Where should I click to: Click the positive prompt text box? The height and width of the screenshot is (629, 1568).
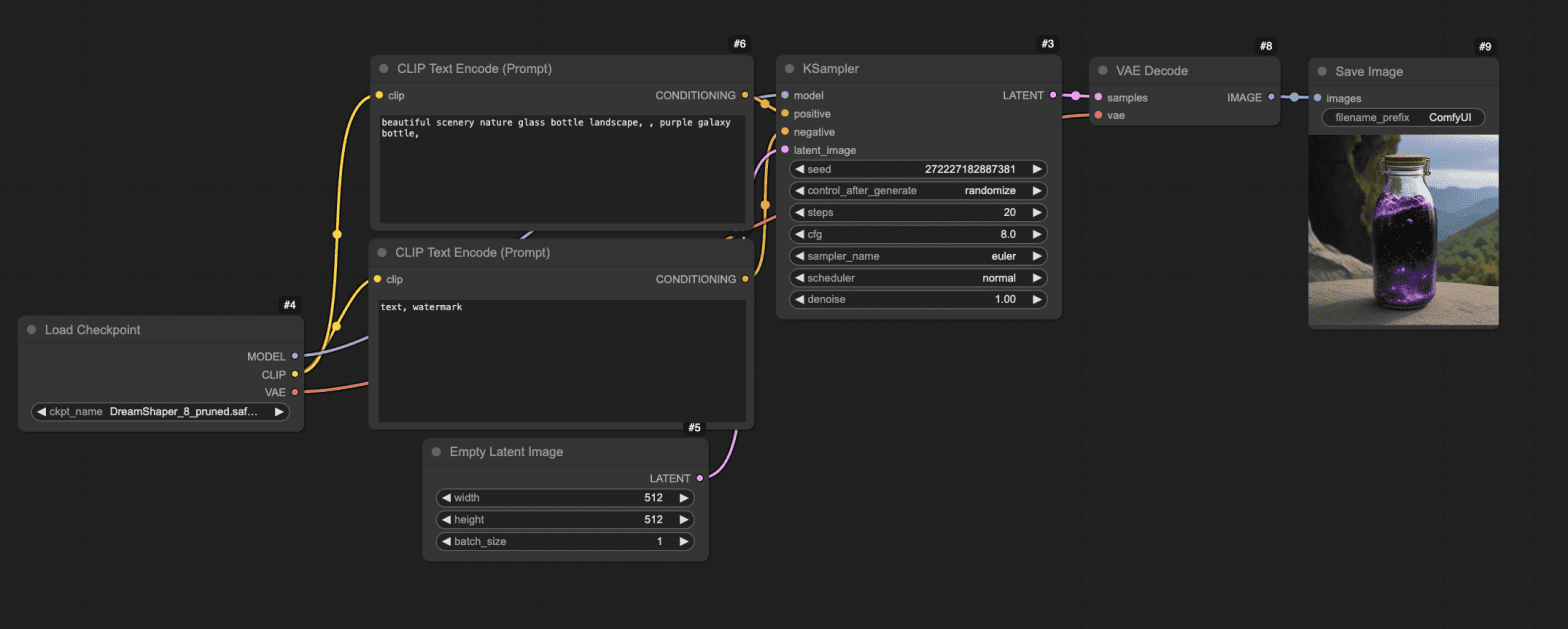(x=562, y=168)
